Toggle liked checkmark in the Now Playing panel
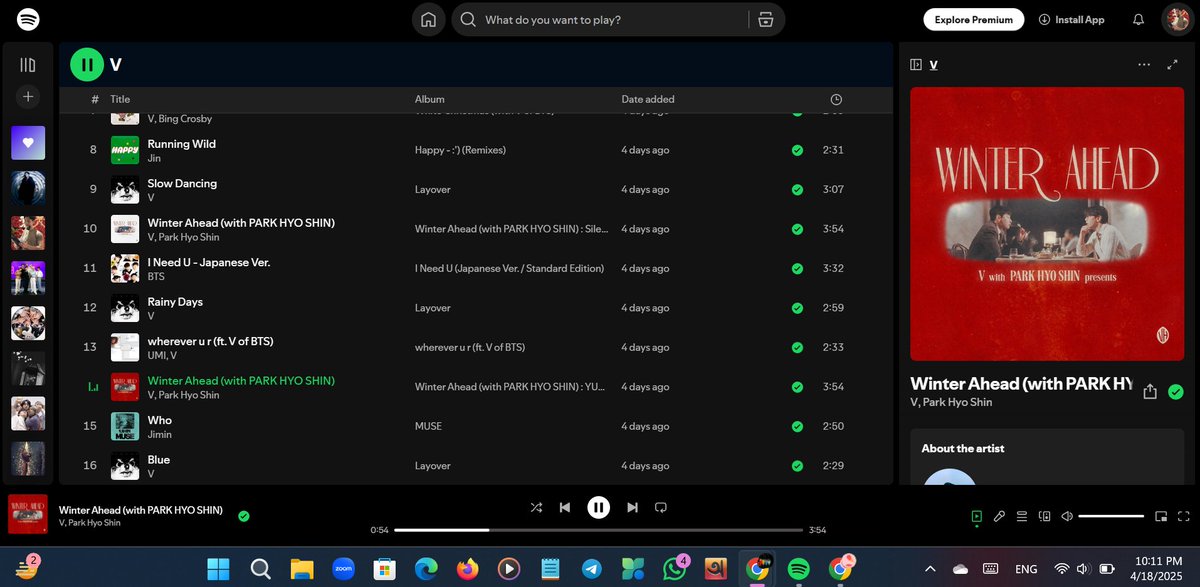This screenshot has width=1200, height=587. click(1176, 392)
